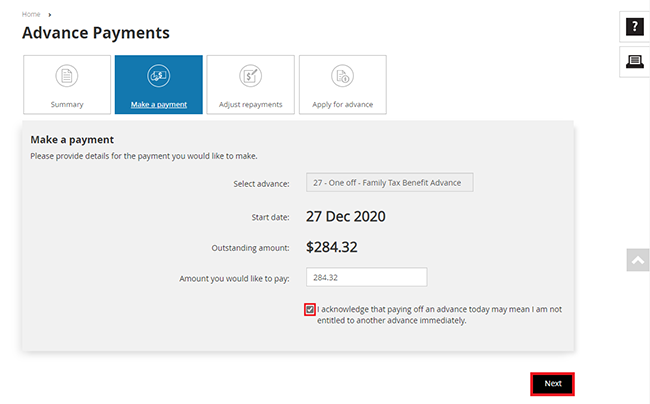This screenshot has height=404, width=650.
Task: Click the acknowledgement text beside the checkbox
Action: 439,315
